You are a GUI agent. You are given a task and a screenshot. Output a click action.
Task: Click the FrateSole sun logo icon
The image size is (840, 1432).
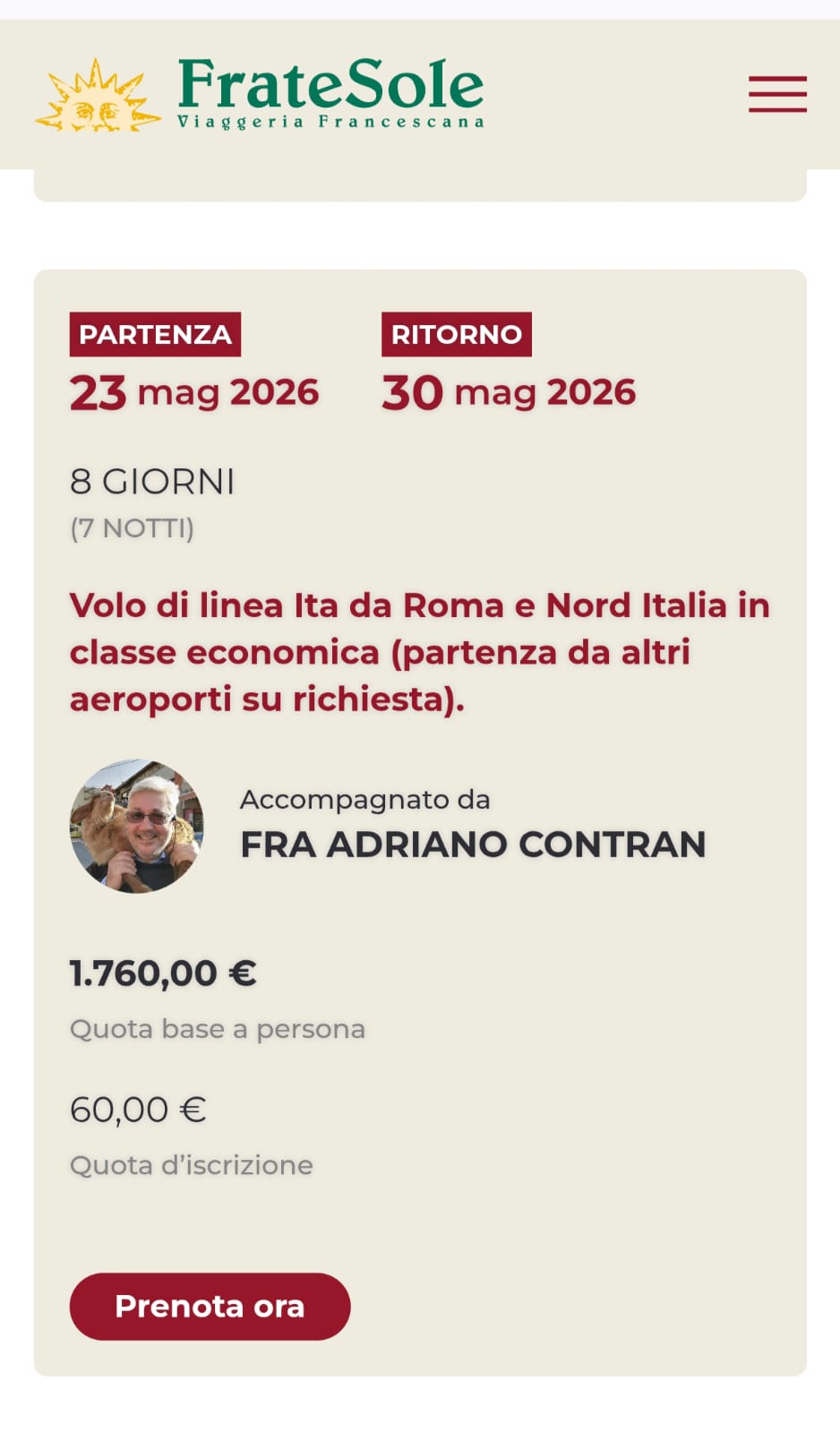pos(98,97)
